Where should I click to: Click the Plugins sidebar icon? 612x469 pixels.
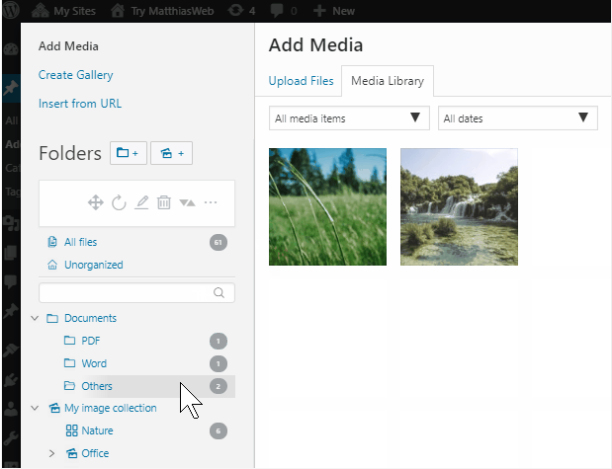click(x=11, y=380)
